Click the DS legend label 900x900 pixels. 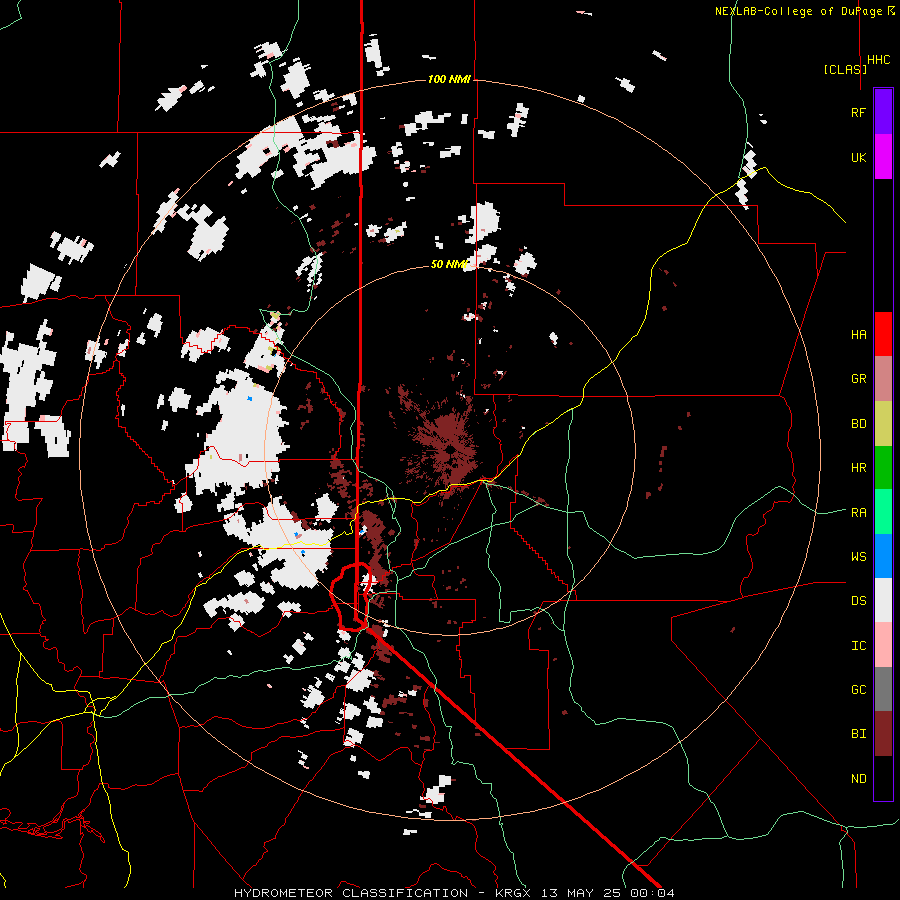858,601
